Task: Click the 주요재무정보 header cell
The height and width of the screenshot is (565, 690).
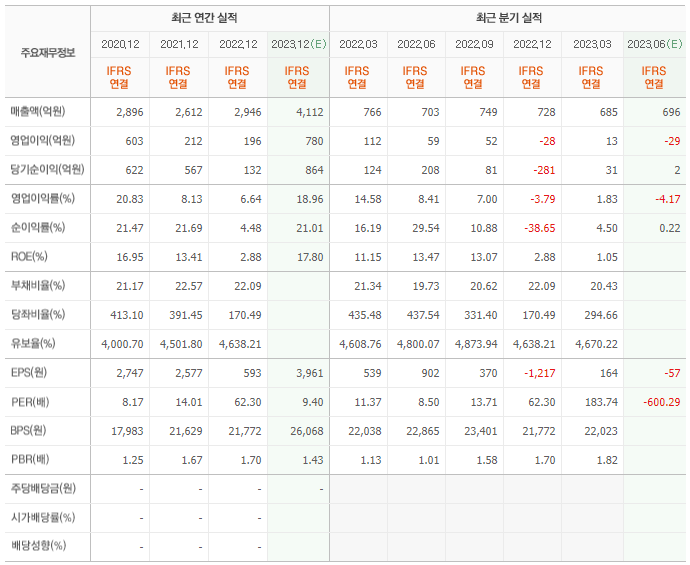Action: tap(48, 53)
